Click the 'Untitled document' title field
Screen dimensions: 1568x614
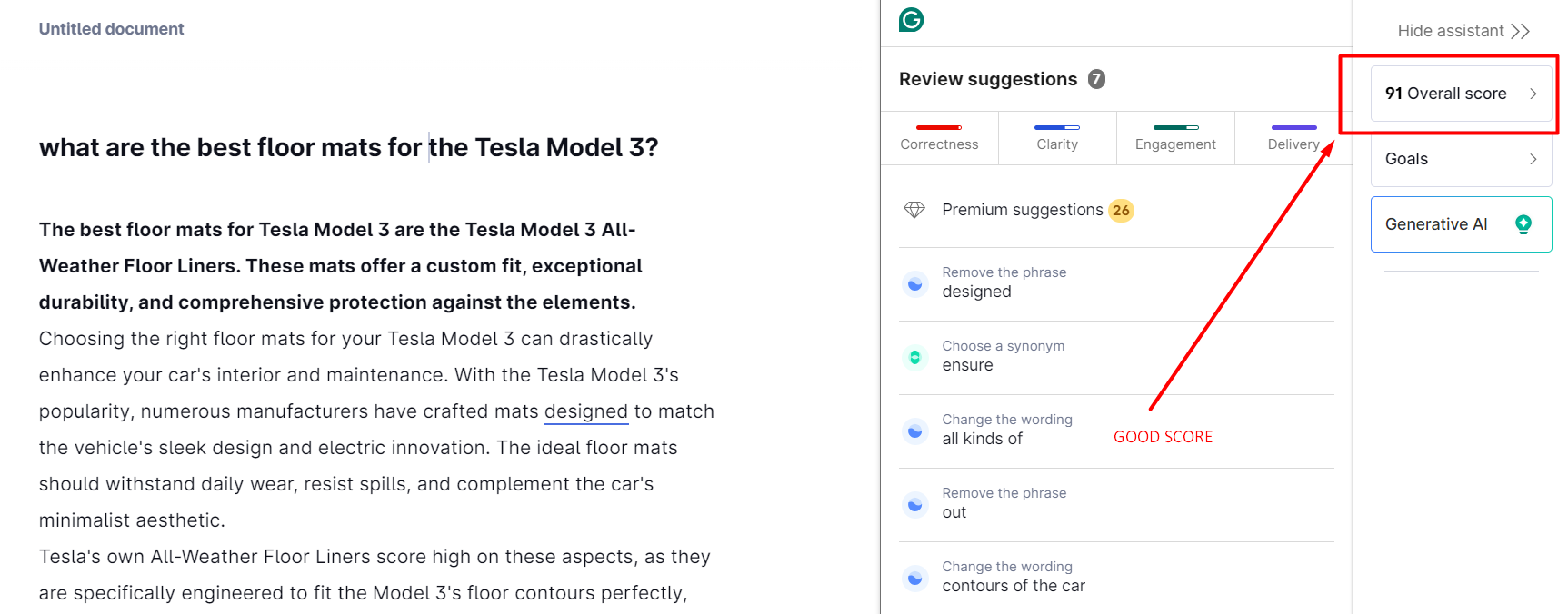pyautogui.click(x=111, y=29)
